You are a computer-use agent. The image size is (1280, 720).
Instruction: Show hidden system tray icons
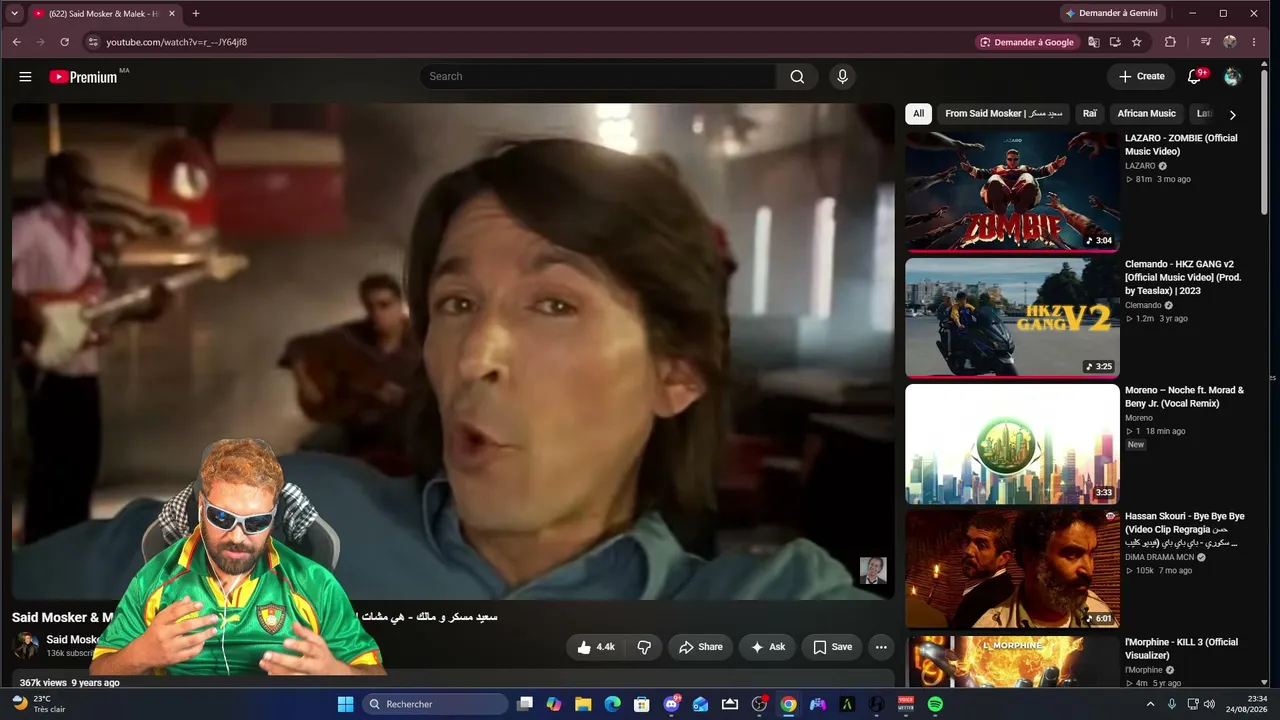tap(1150, 704)
